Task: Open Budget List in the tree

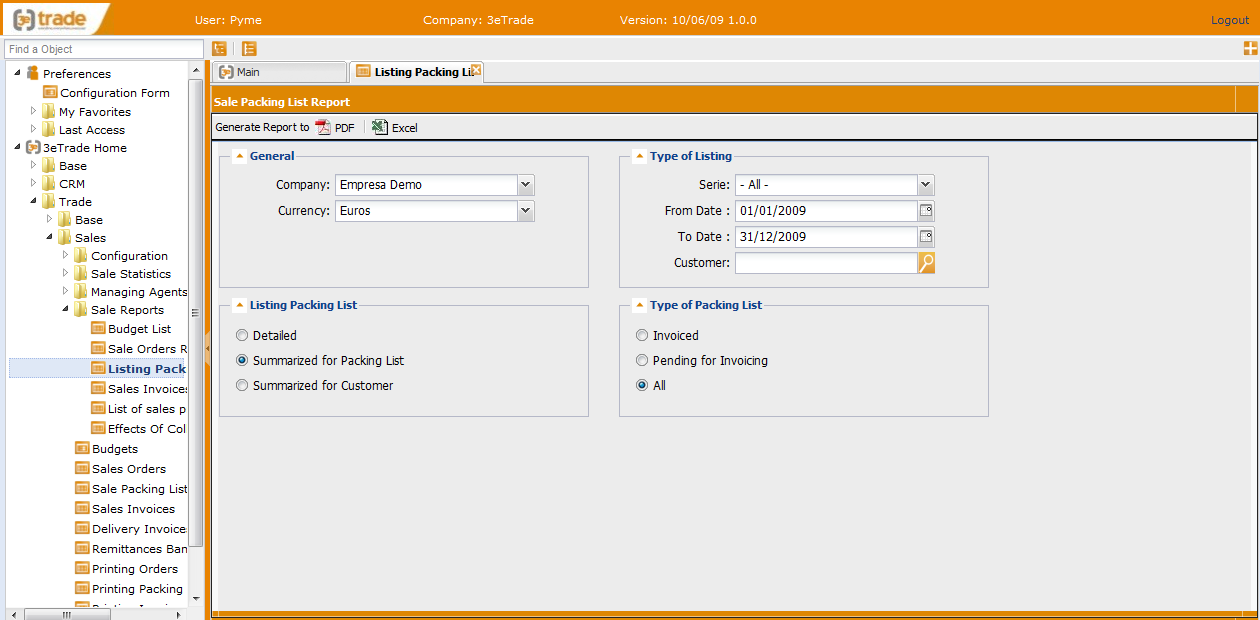Action: click(139, 329)
